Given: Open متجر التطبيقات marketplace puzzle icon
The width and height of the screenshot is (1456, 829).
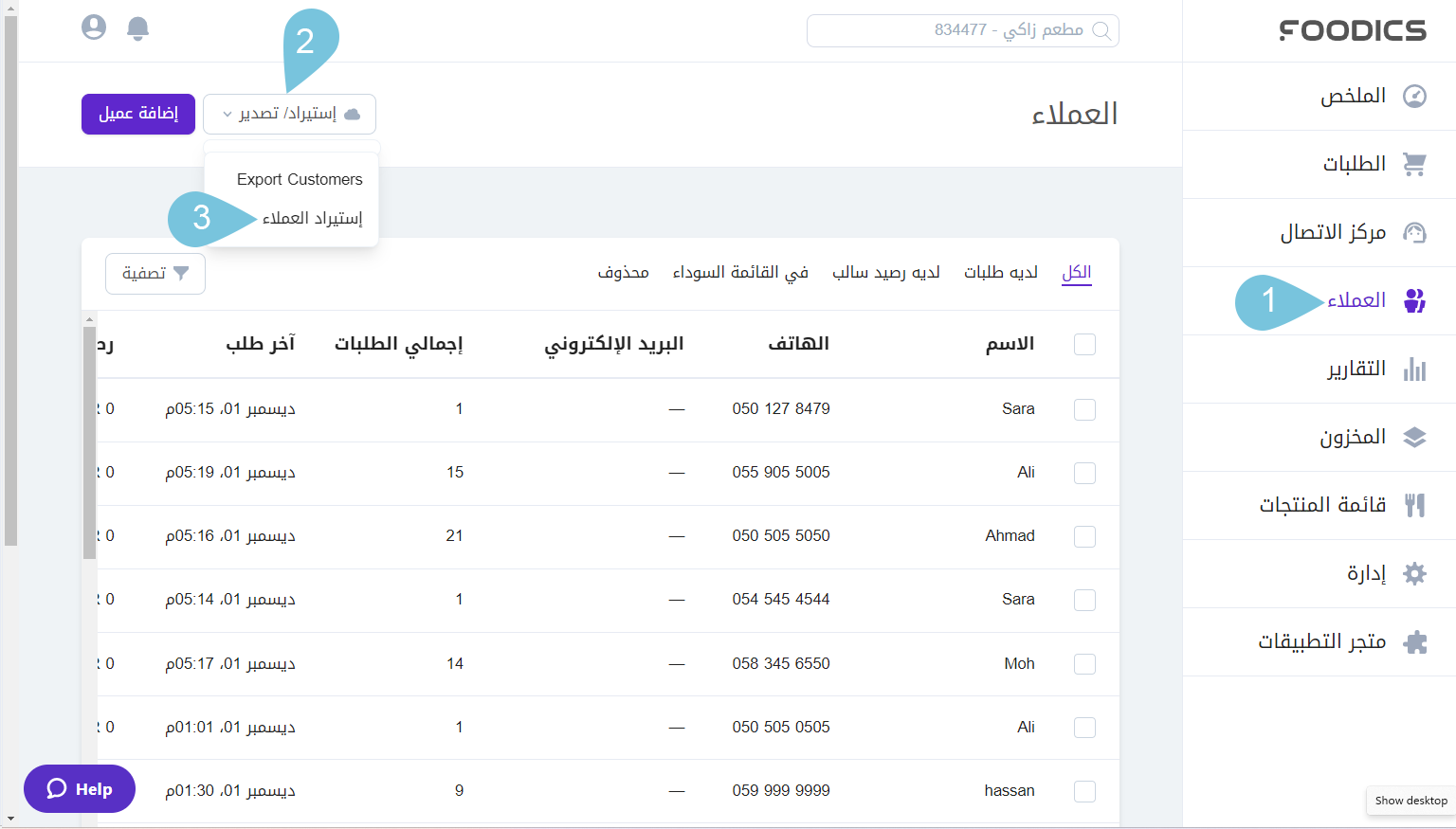Looking at the screenshot, I should click(1414, 642).
